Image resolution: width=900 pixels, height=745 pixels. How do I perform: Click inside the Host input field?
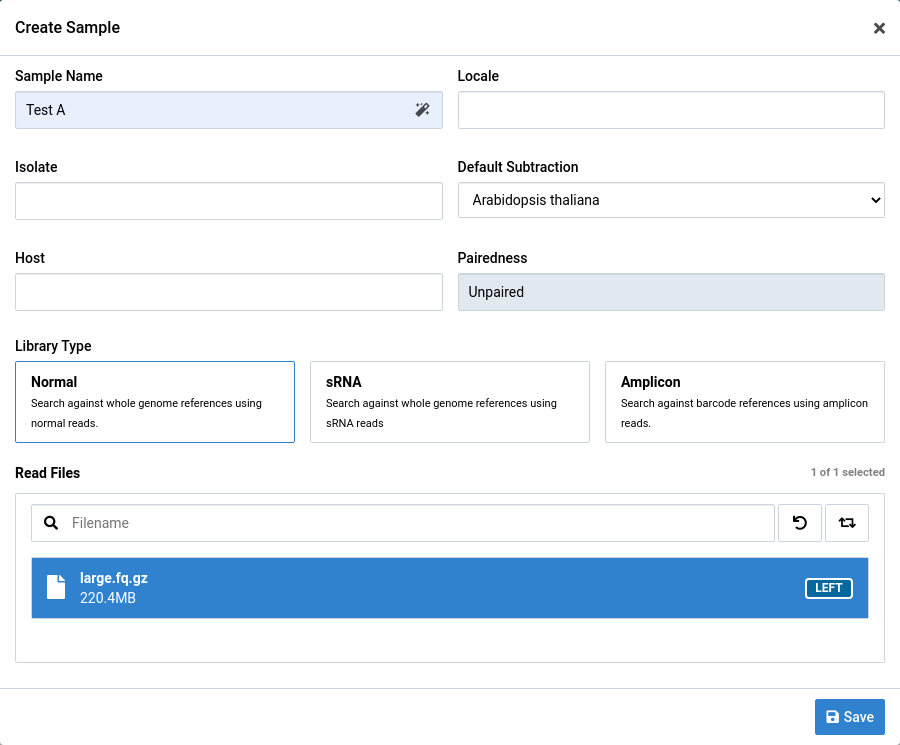click(228, 291)
